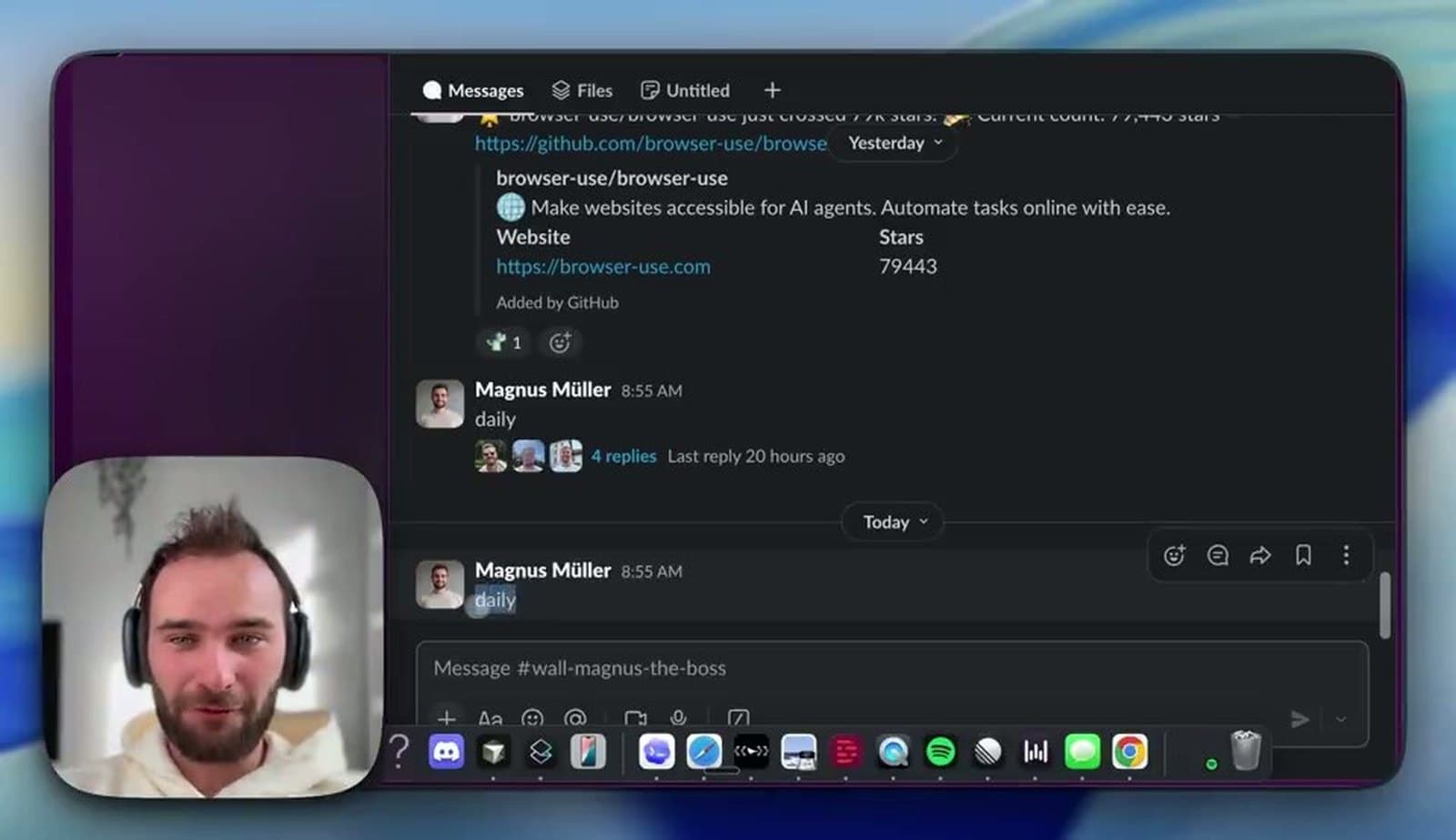Send the message with the arrow button

tap(1300, 719)
